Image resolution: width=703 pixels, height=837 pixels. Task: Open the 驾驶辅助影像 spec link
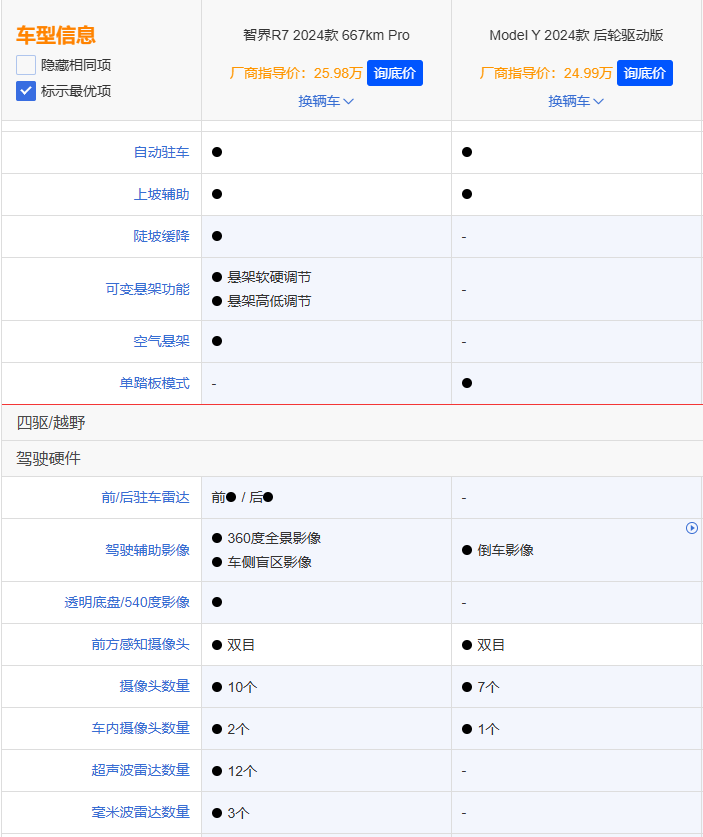click(147, 550)
